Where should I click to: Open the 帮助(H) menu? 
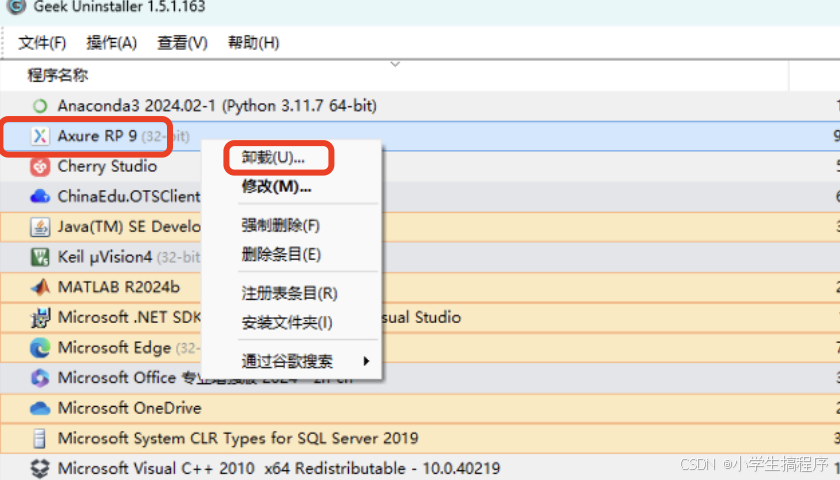tap(253, 43)
